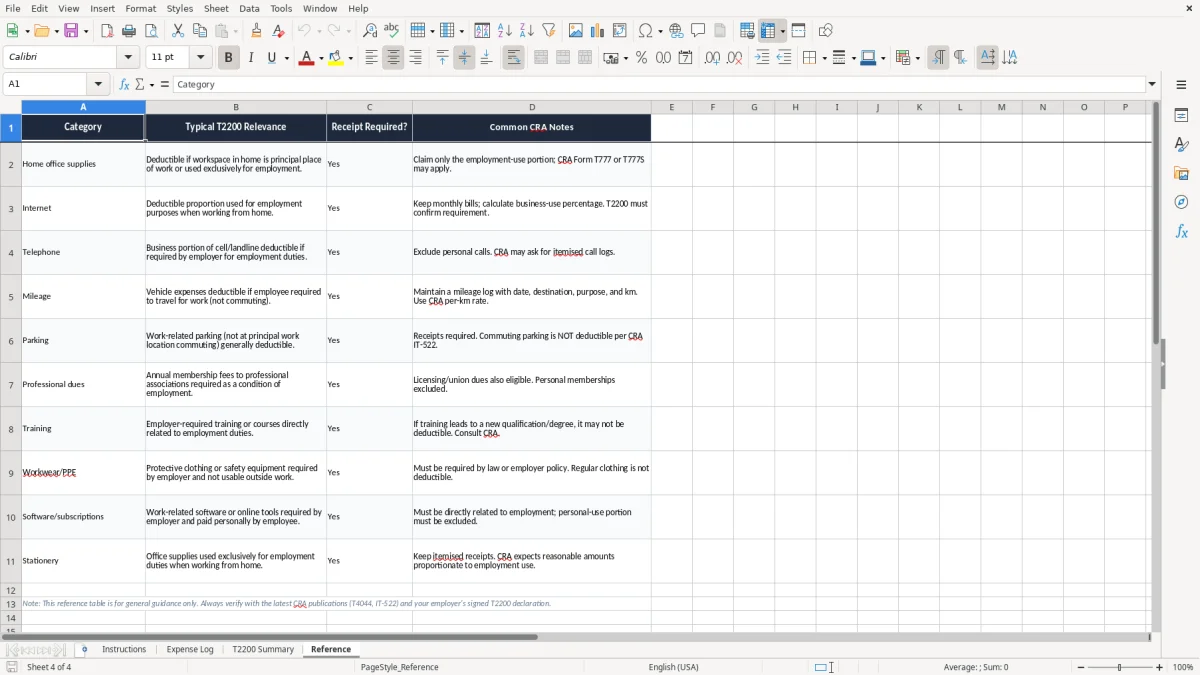Insert an image
This screenshot has width=1200, height=675.
click(x=576, y=31)
